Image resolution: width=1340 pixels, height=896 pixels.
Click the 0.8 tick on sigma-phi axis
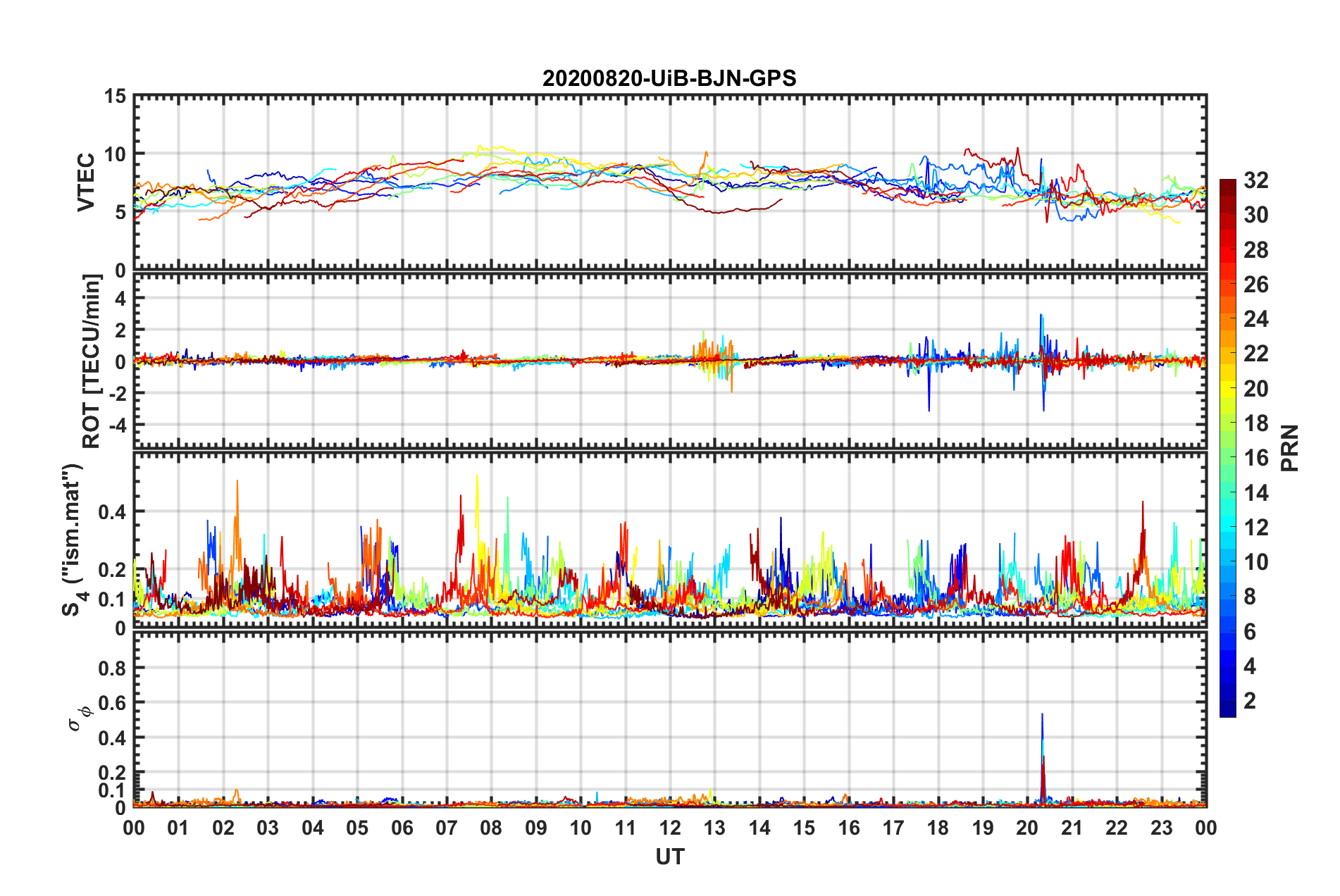coord(113,668)
